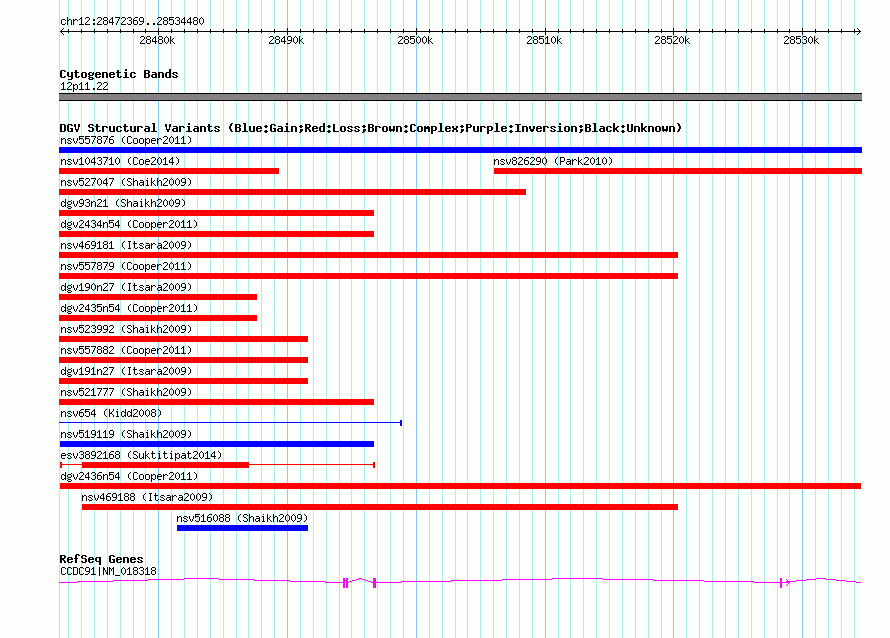Screen dimensions: 890x638
Task: Click the nsv1043710 red loss bar
Action: (169, 171)
